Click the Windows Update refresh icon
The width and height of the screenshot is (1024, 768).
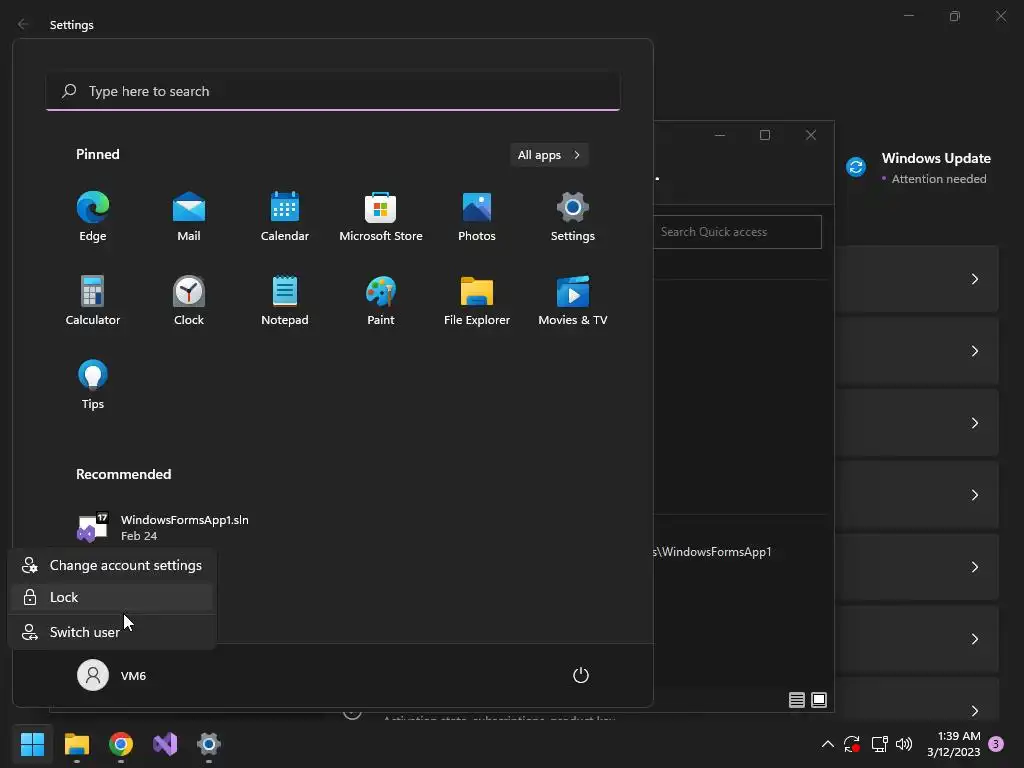(856, 167)
